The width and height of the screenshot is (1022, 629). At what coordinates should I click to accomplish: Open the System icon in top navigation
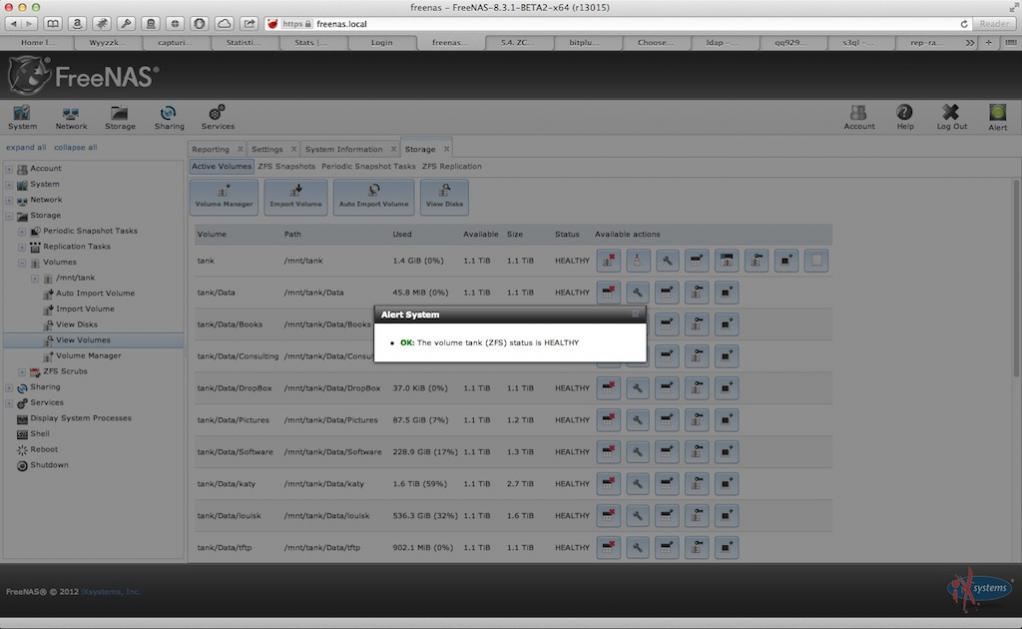(22, 117)
